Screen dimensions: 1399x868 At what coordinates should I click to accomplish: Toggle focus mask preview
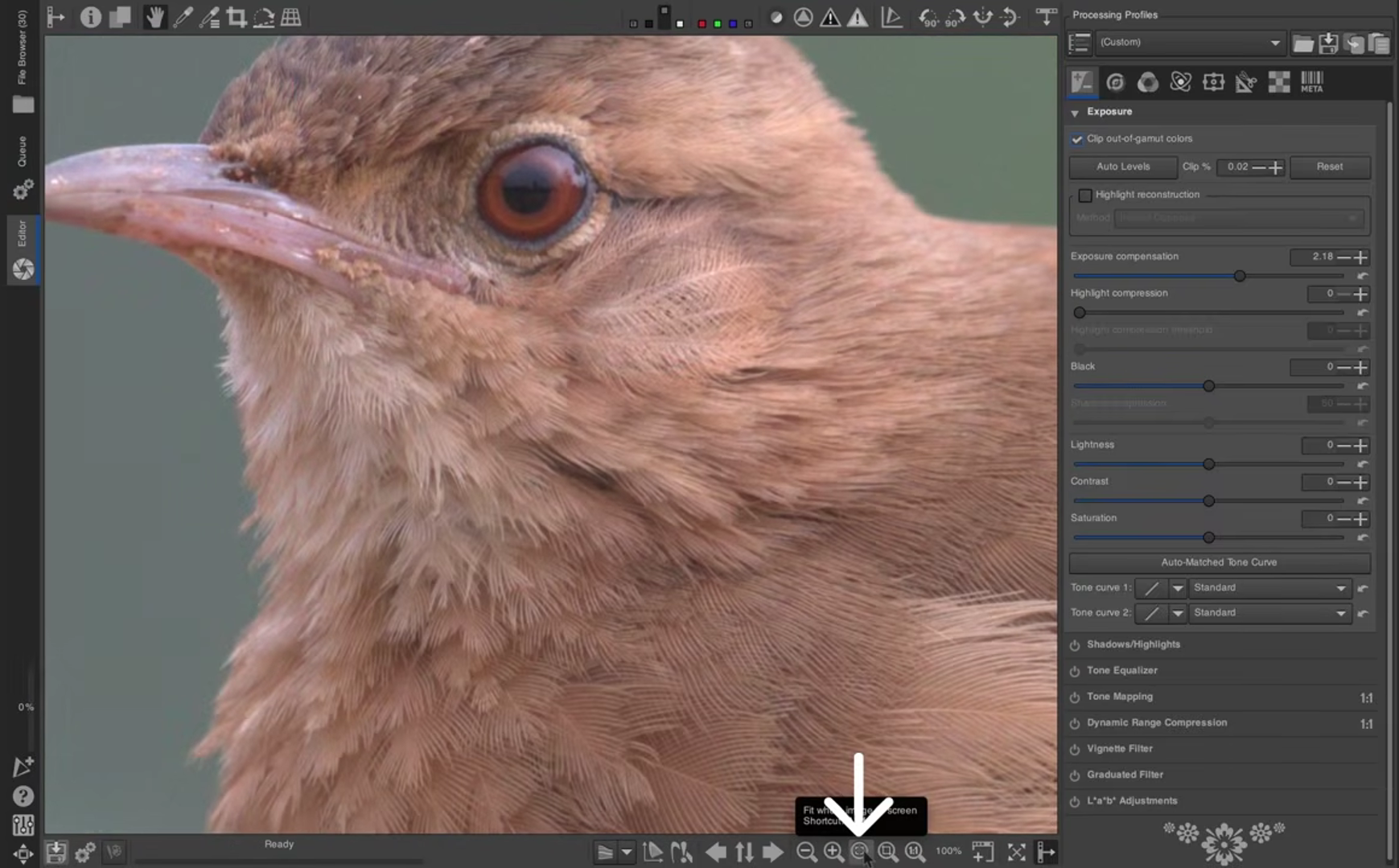point(803,17)
